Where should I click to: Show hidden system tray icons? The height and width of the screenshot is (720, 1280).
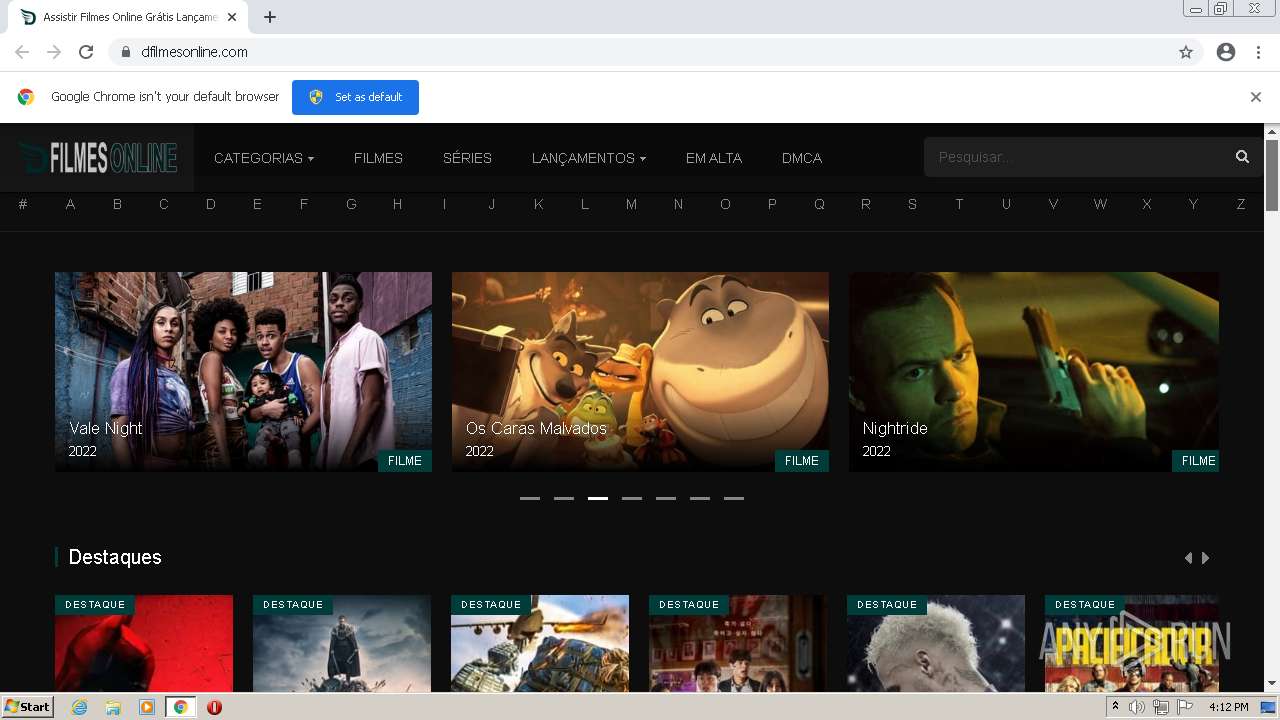coord(1115,707)
